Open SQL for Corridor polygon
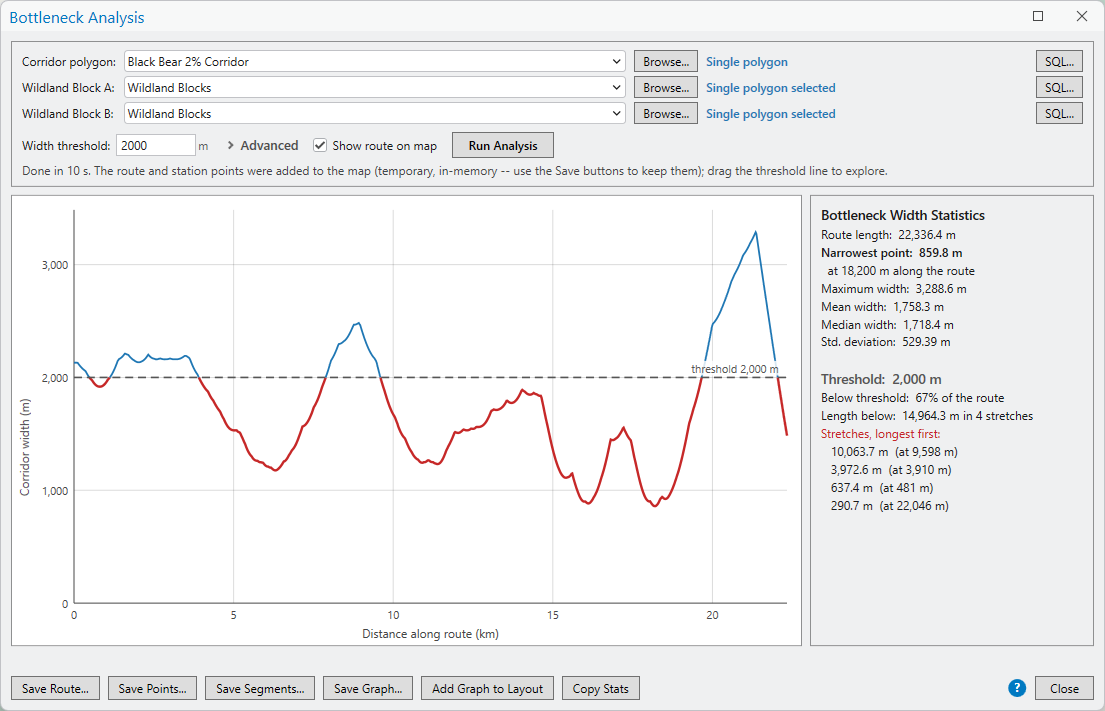This screenshot has width=1105, height=711. pos(1058,62)
